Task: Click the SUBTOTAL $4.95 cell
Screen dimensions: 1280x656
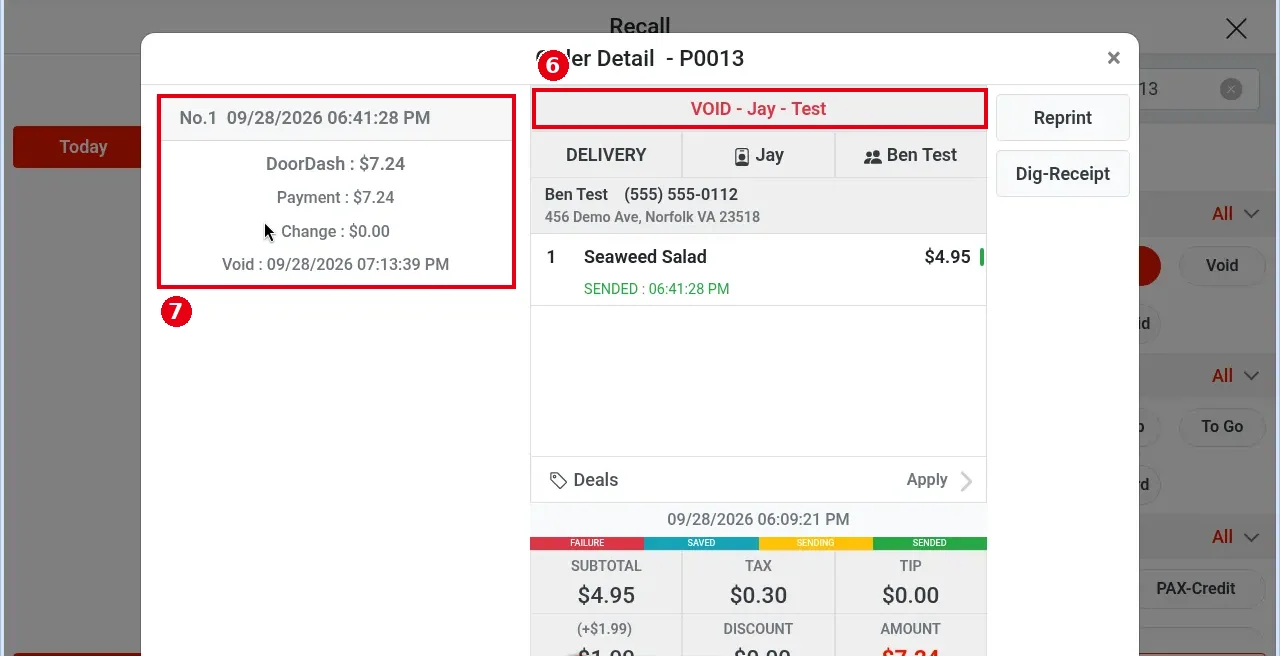Action: (x=606, y=582)
